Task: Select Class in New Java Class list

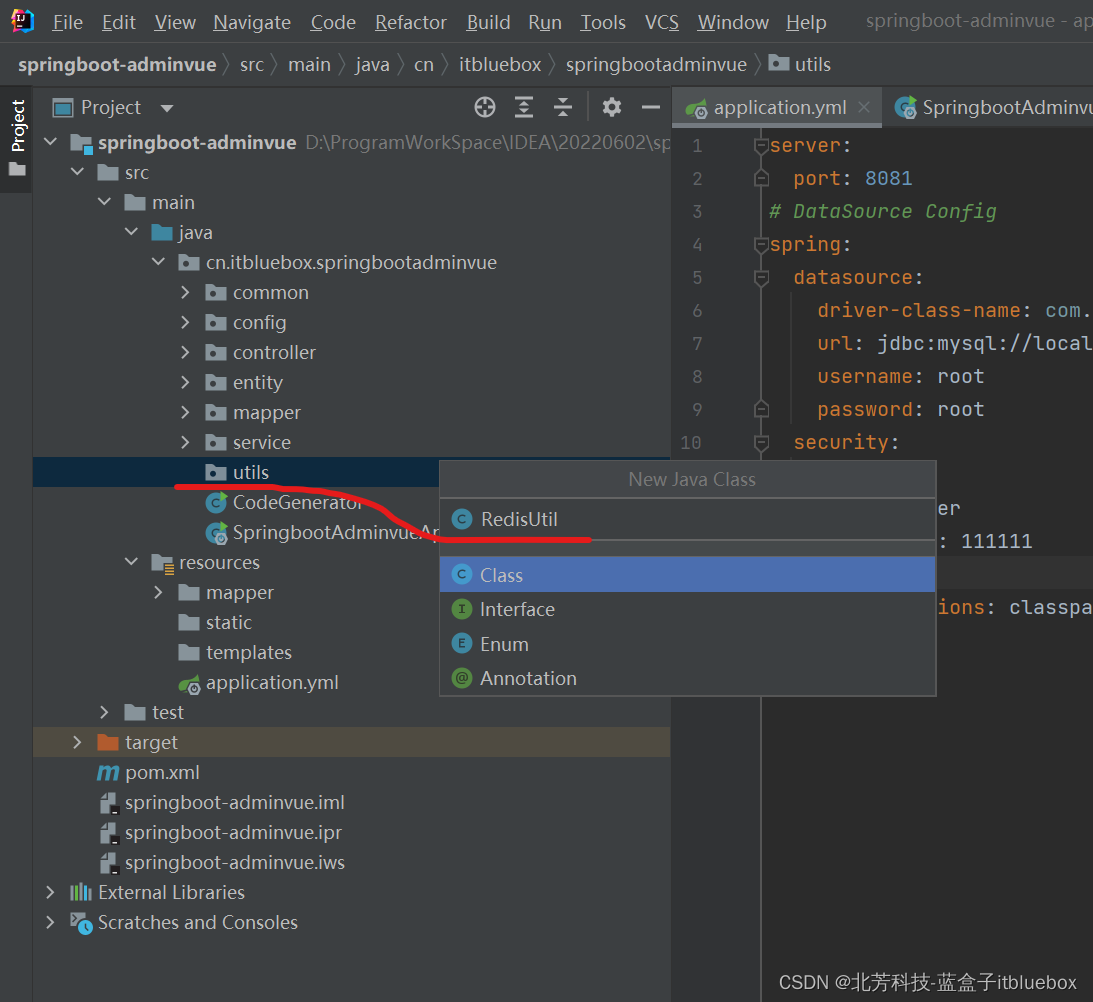Action: click(687, 575)
